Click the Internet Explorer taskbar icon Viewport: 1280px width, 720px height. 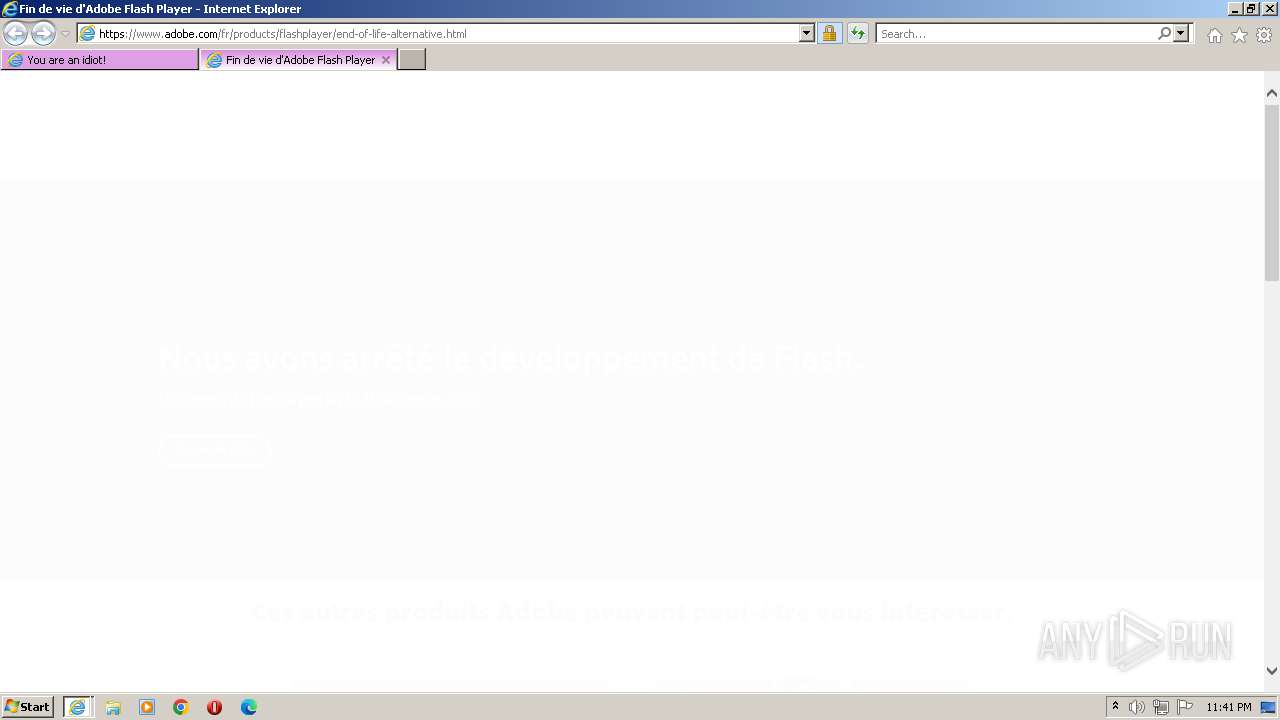pos(78,707)
